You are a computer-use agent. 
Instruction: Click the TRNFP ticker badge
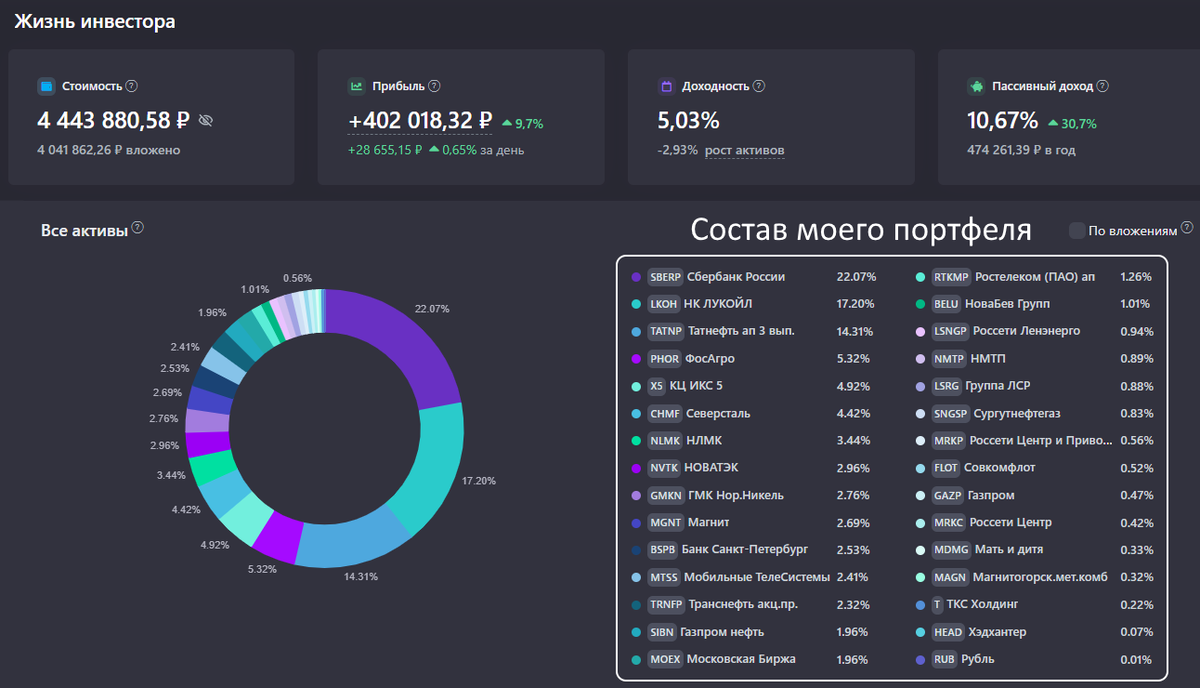click(665, 605)
